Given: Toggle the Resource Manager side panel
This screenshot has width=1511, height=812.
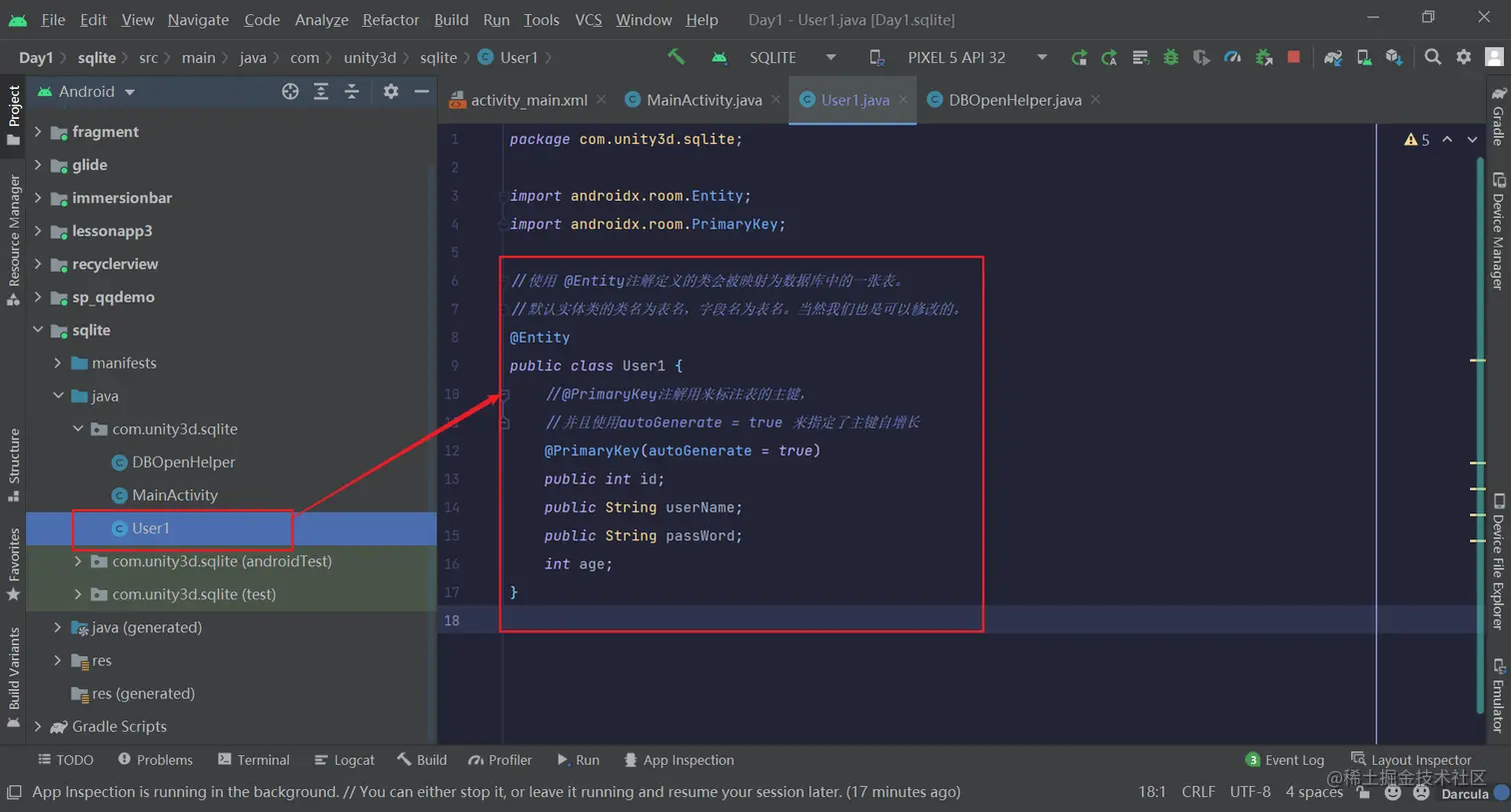Looking at the screenshot, I should tap(13, 240).
